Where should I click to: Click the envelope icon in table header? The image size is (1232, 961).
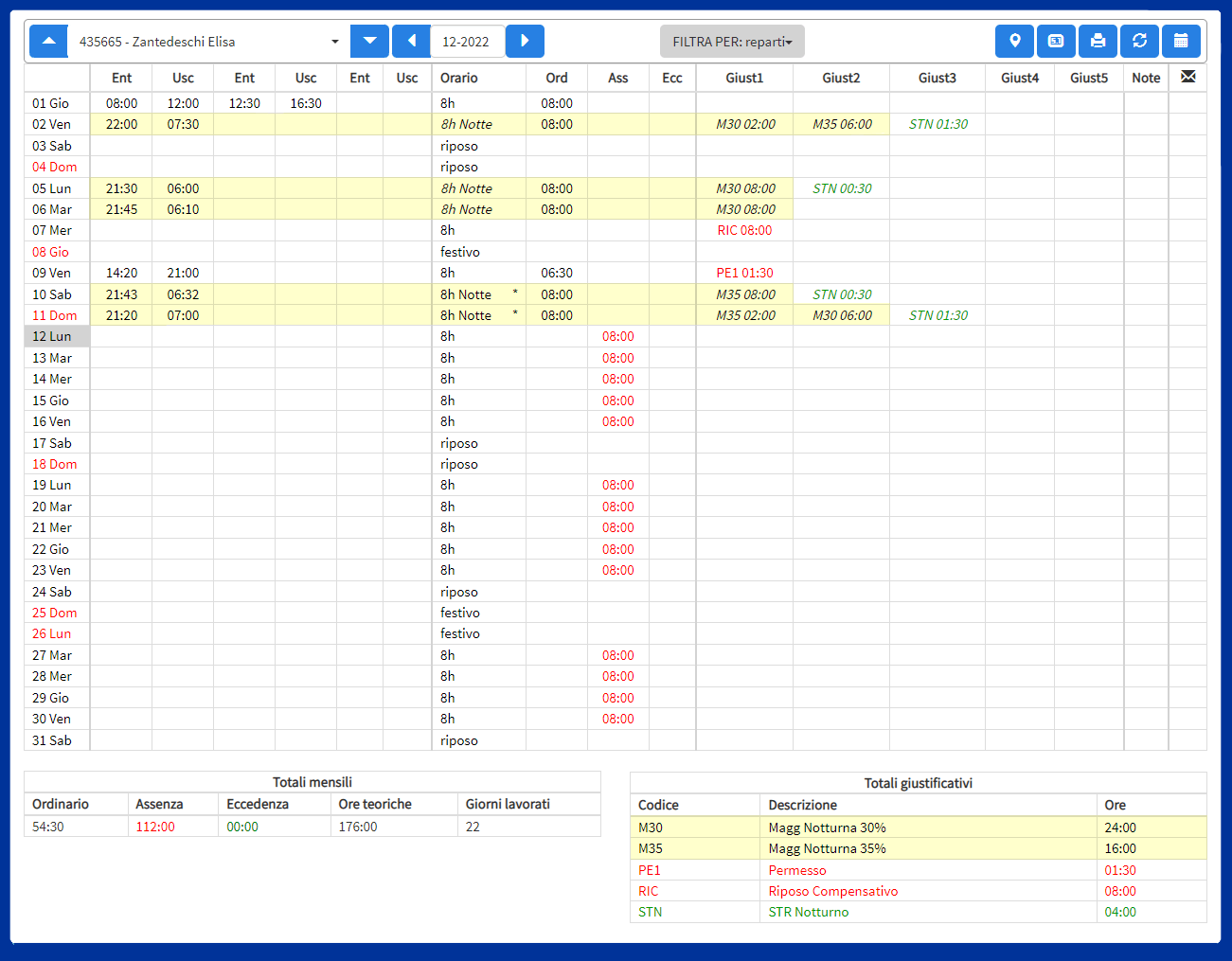tap(1187, 77)
